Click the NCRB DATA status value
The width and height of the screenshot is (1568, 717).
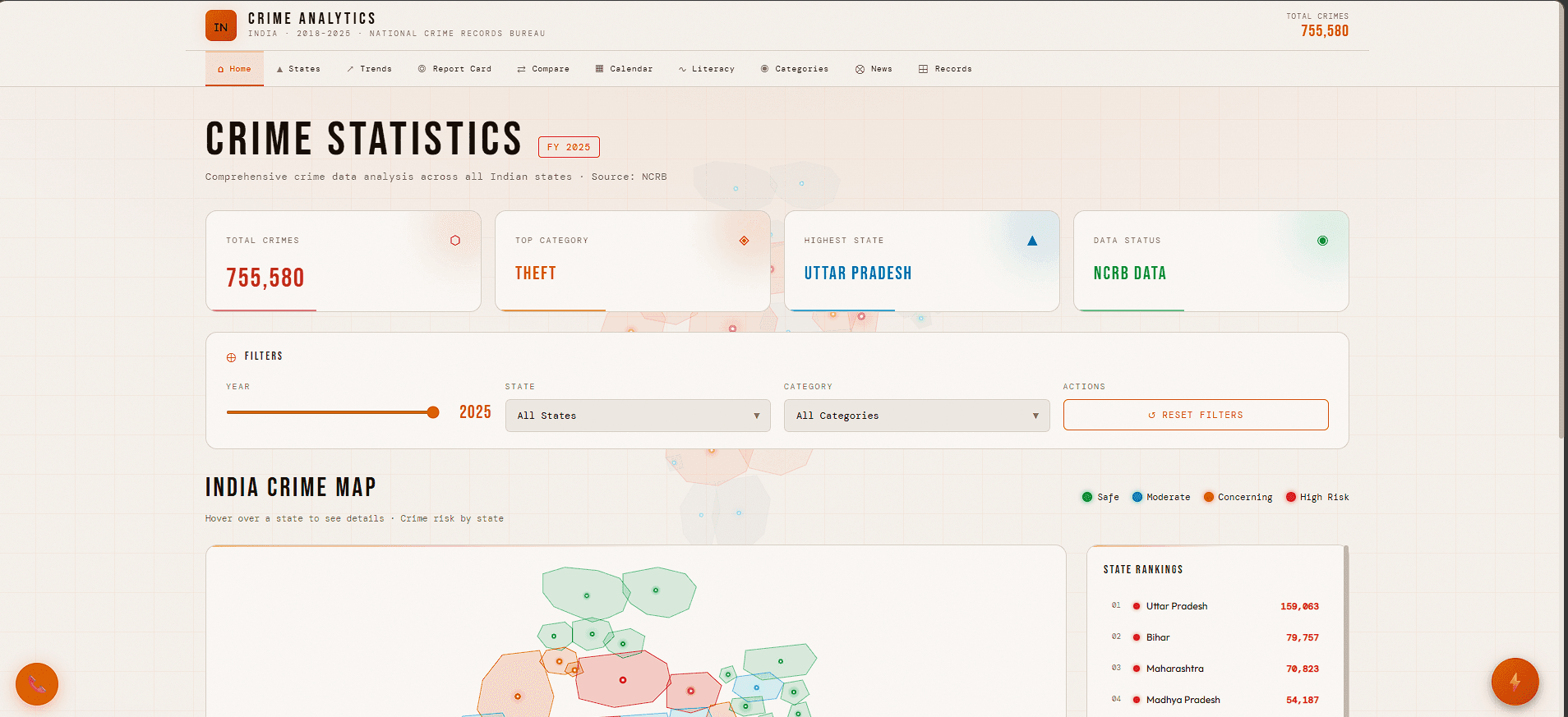[x=1130, y=273]
